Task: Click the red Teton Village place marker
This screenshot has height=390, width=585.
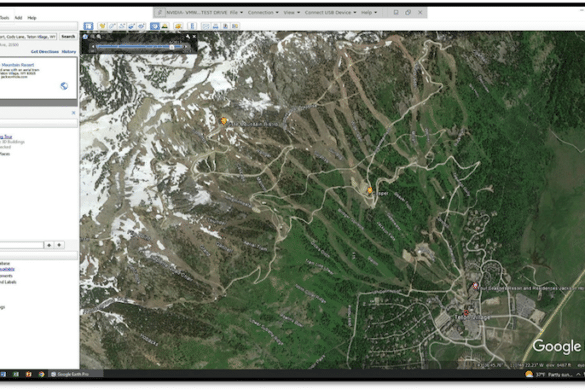Action: pos(466,312)
